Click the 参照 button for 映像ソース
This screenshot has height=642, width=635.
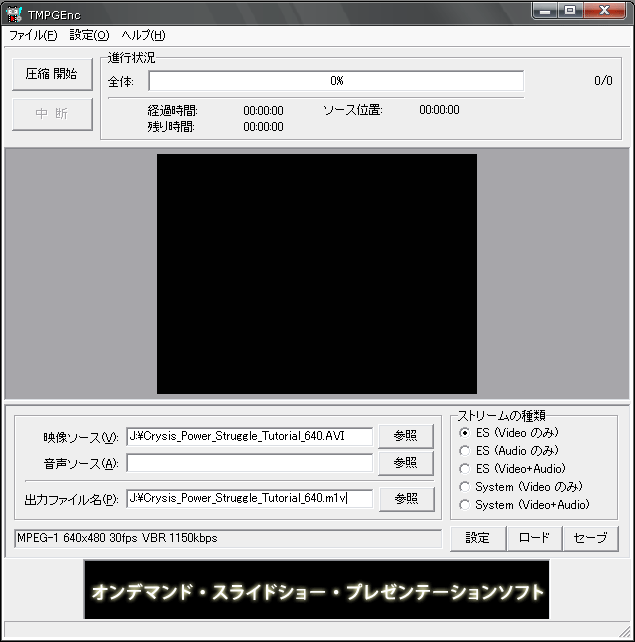click(x=405, y=436)
